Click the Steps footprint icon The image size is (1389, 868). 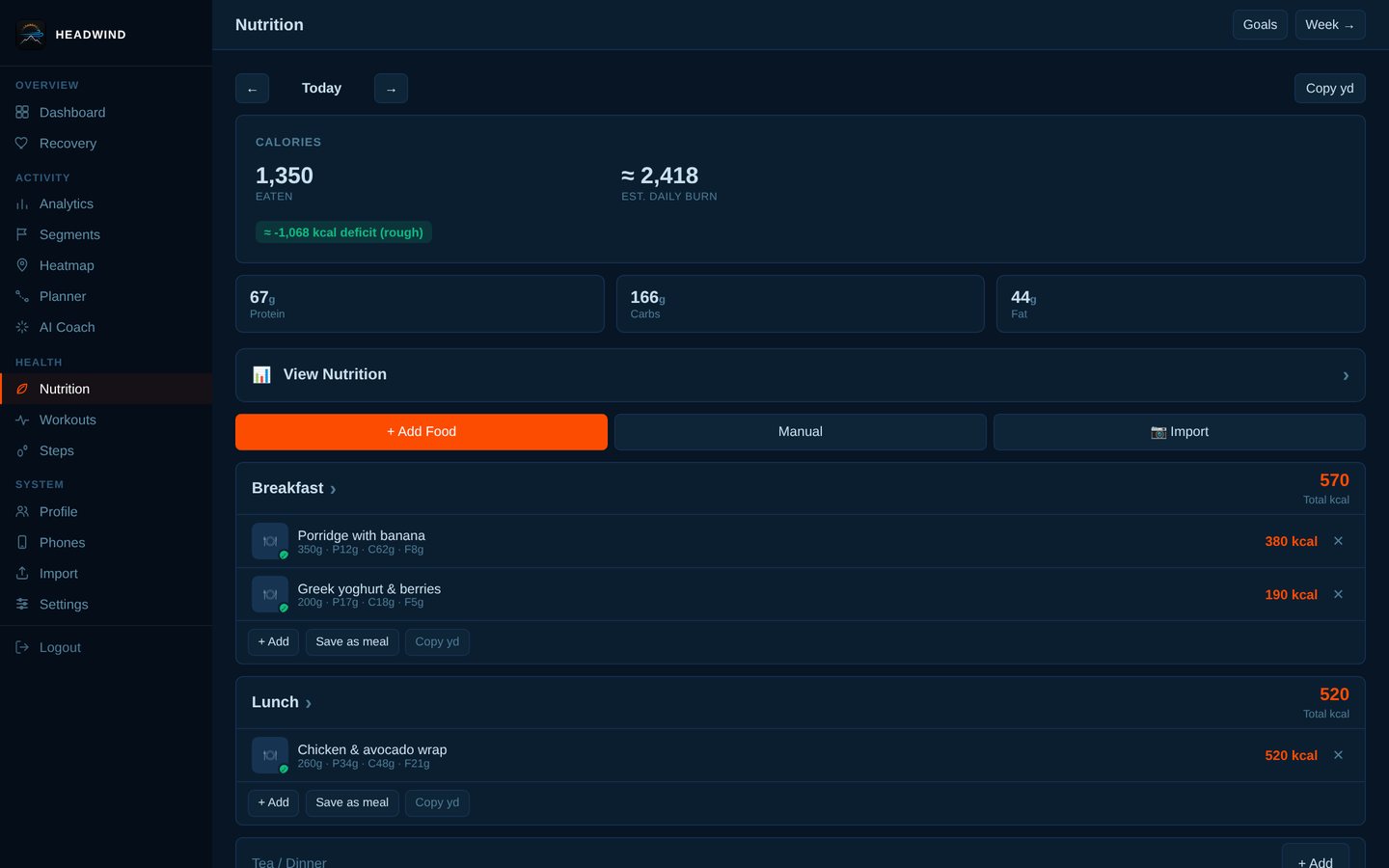tap(22, 451)
